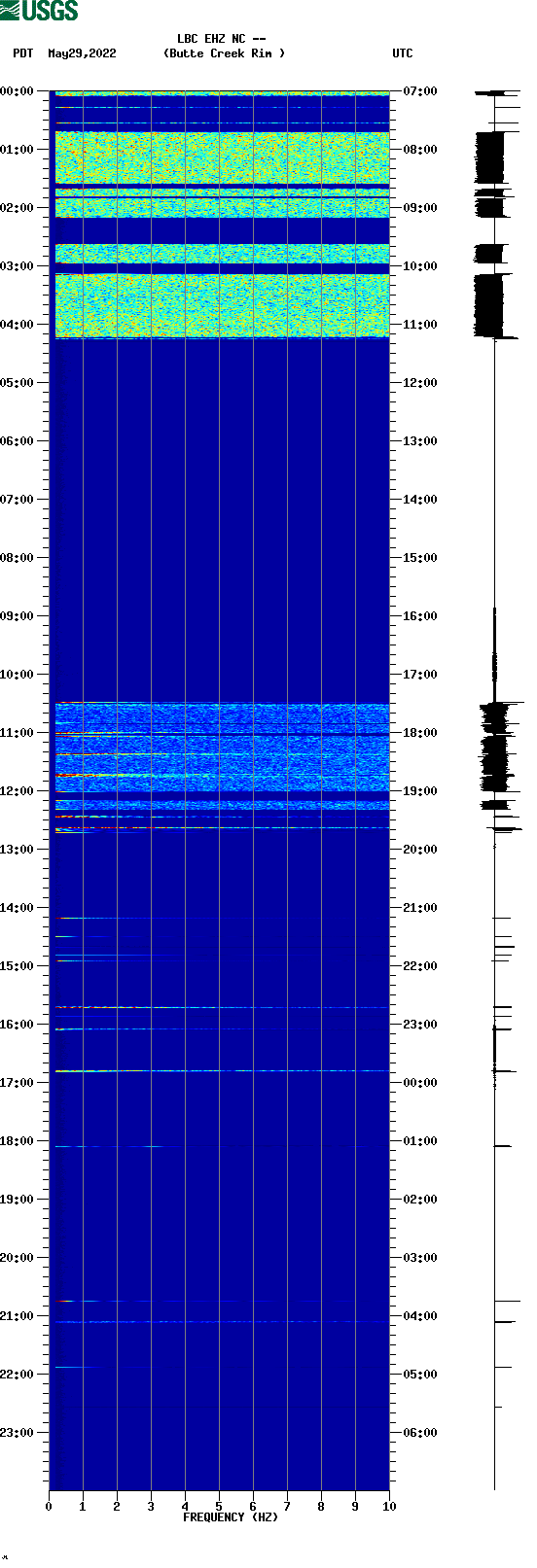Click the PDT '06:00' time label
537x1568 pixels.
18,441
